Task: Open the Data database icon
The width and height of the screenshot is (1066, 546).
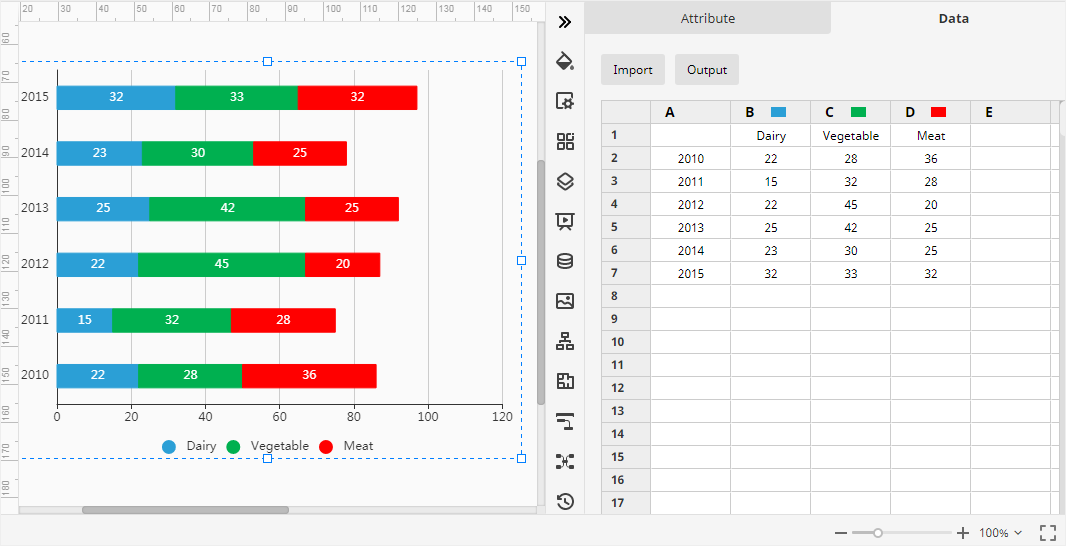Action: (x=565, y=261)
